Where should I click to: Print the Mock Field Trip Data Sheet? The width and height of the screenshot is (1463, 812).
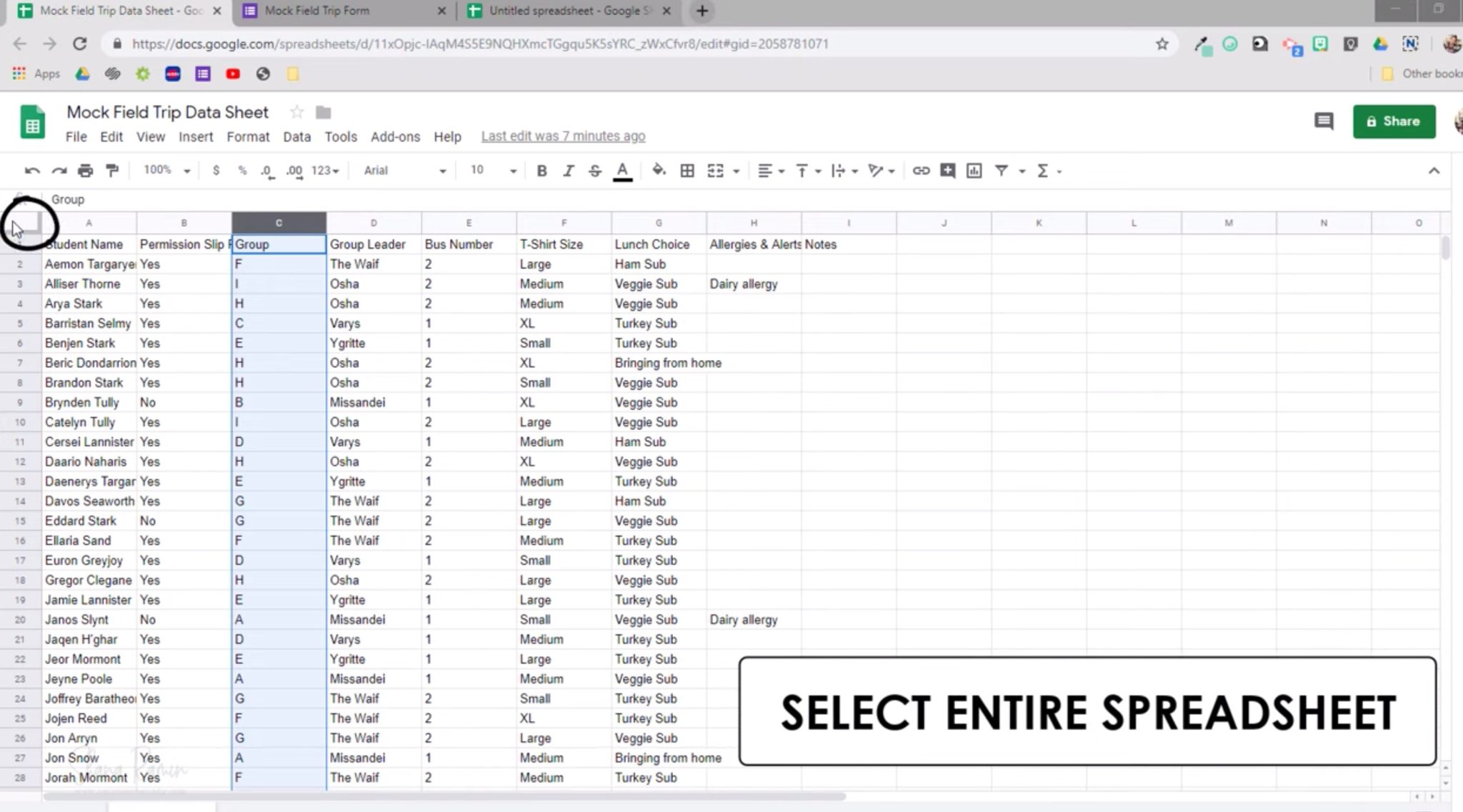(x=85, y=171)
